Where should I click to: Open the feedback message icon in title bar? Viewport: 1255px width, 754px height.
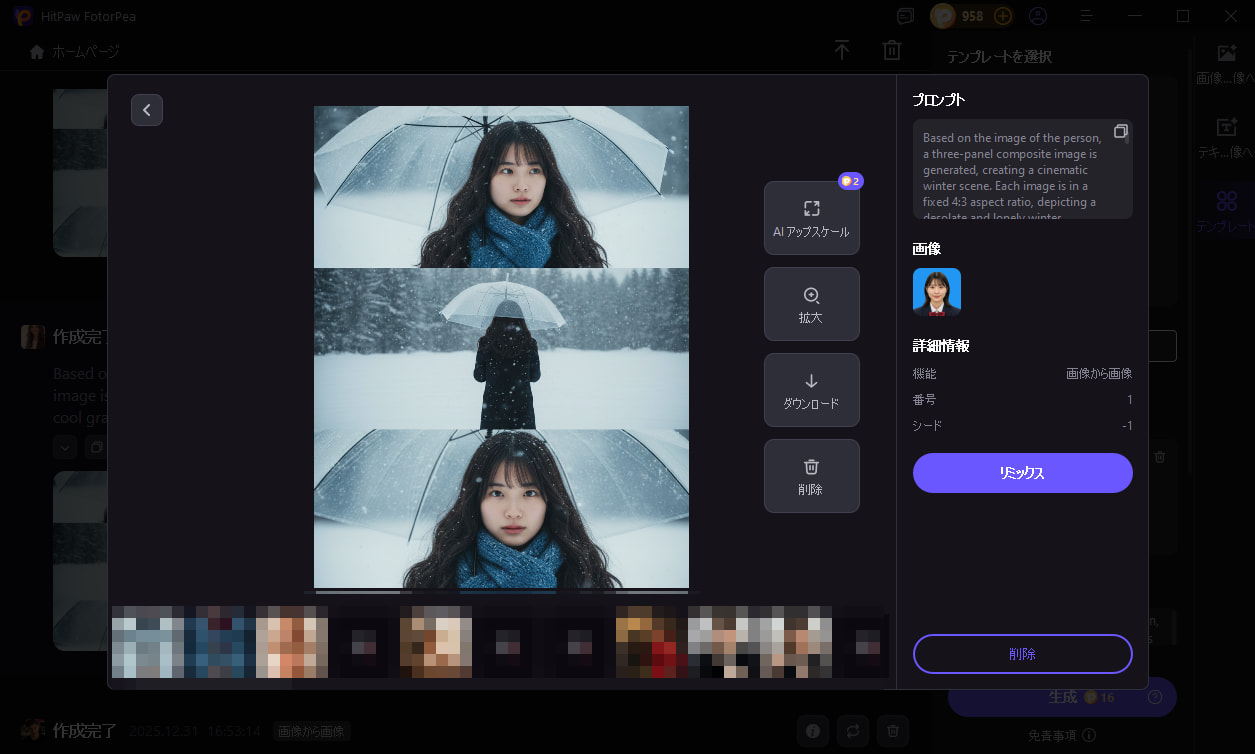905,16
